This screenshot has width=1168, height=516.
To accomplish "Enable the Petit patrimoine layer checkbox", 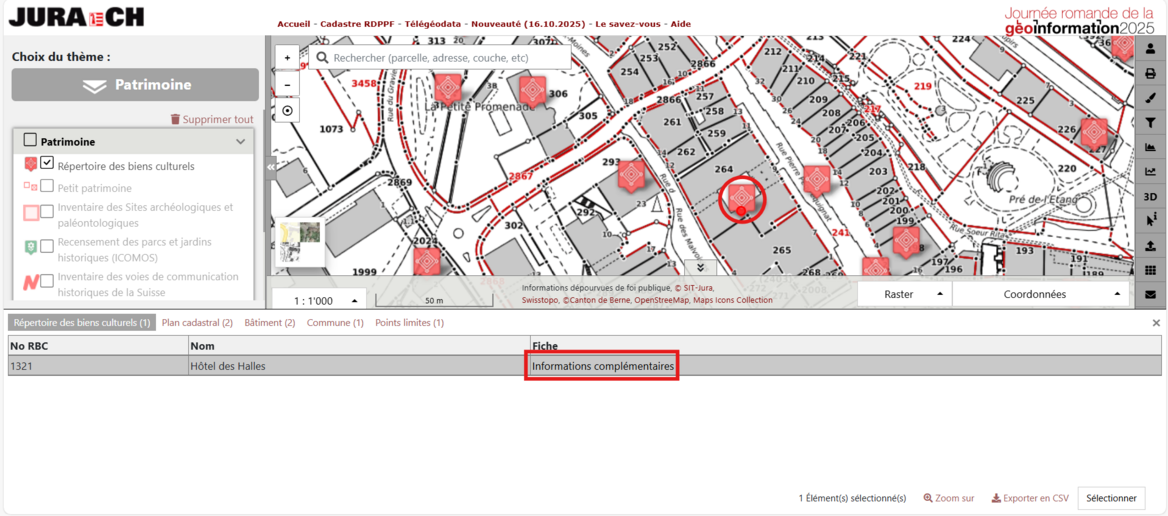I will pyautogui.click(x=47, y=187).
